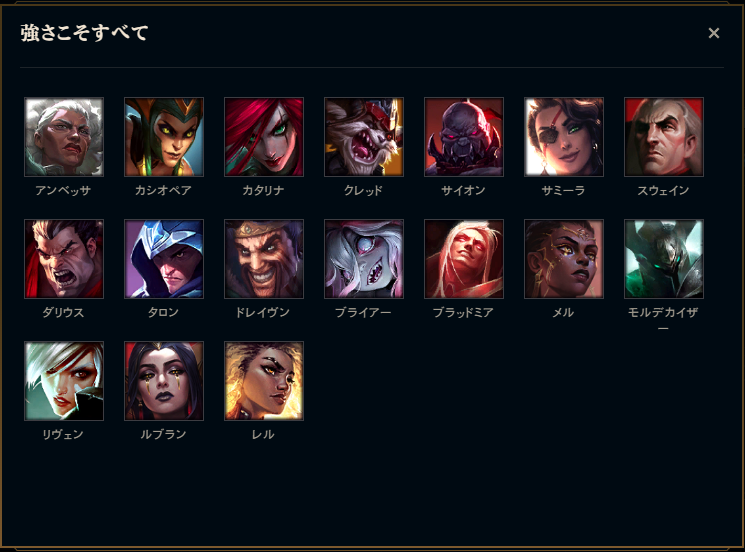The image size is (745, 552).
Task: Choose the ブラッドミア champion icon
Action: [x=464, y=259]
